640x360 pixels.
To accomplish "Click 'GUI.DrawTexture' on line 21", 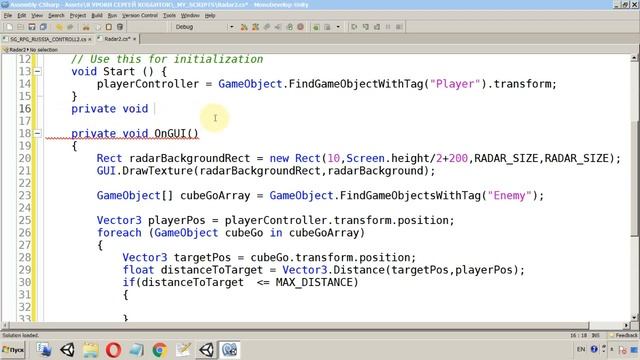I will point(144,171).
